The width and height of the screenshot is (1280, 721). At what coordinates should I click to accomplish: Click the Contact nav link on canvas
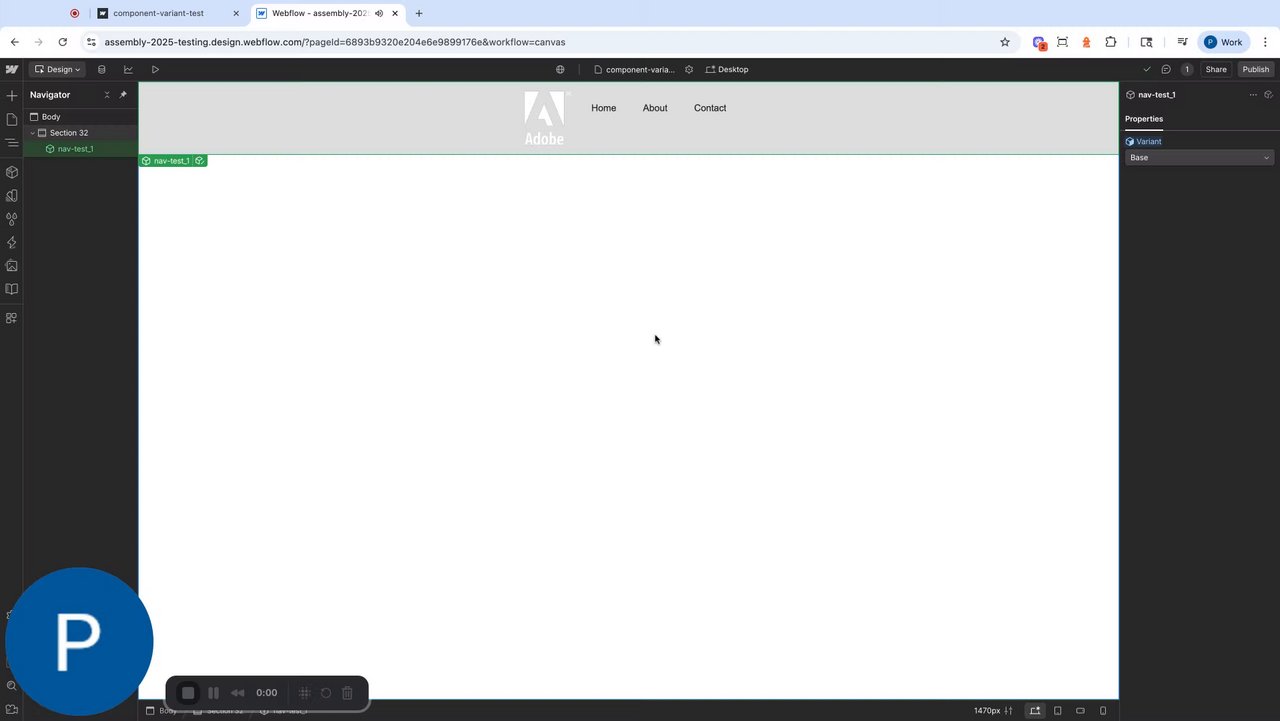[710, 108]
